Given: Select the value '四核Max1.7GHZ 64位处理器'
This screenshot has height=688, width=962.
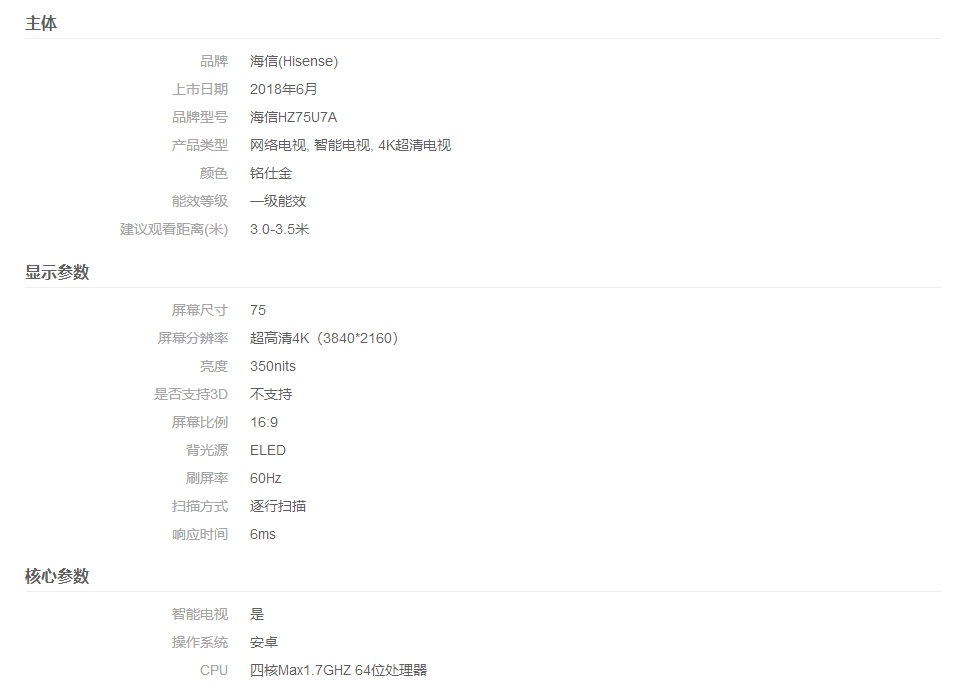Looking at the screenshot, I should [338, 670].
